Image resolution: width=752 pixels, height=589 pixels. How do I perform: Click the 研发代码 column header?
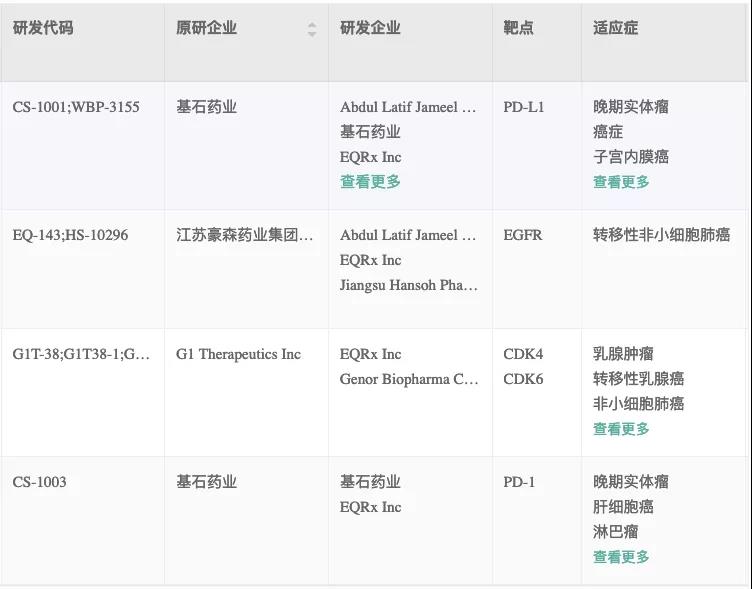click(43, 28)
